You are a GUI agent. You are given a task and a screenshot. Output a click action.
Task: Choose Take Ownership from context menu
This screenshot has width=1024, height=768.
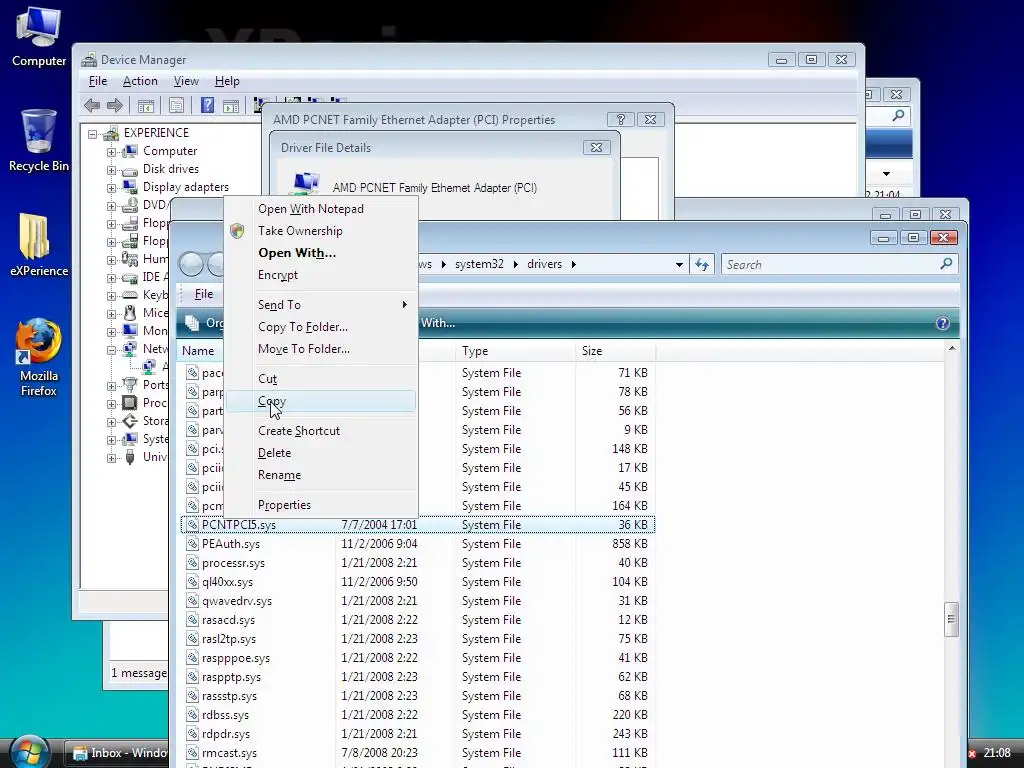pyautogui.click(x=320, y=231)
